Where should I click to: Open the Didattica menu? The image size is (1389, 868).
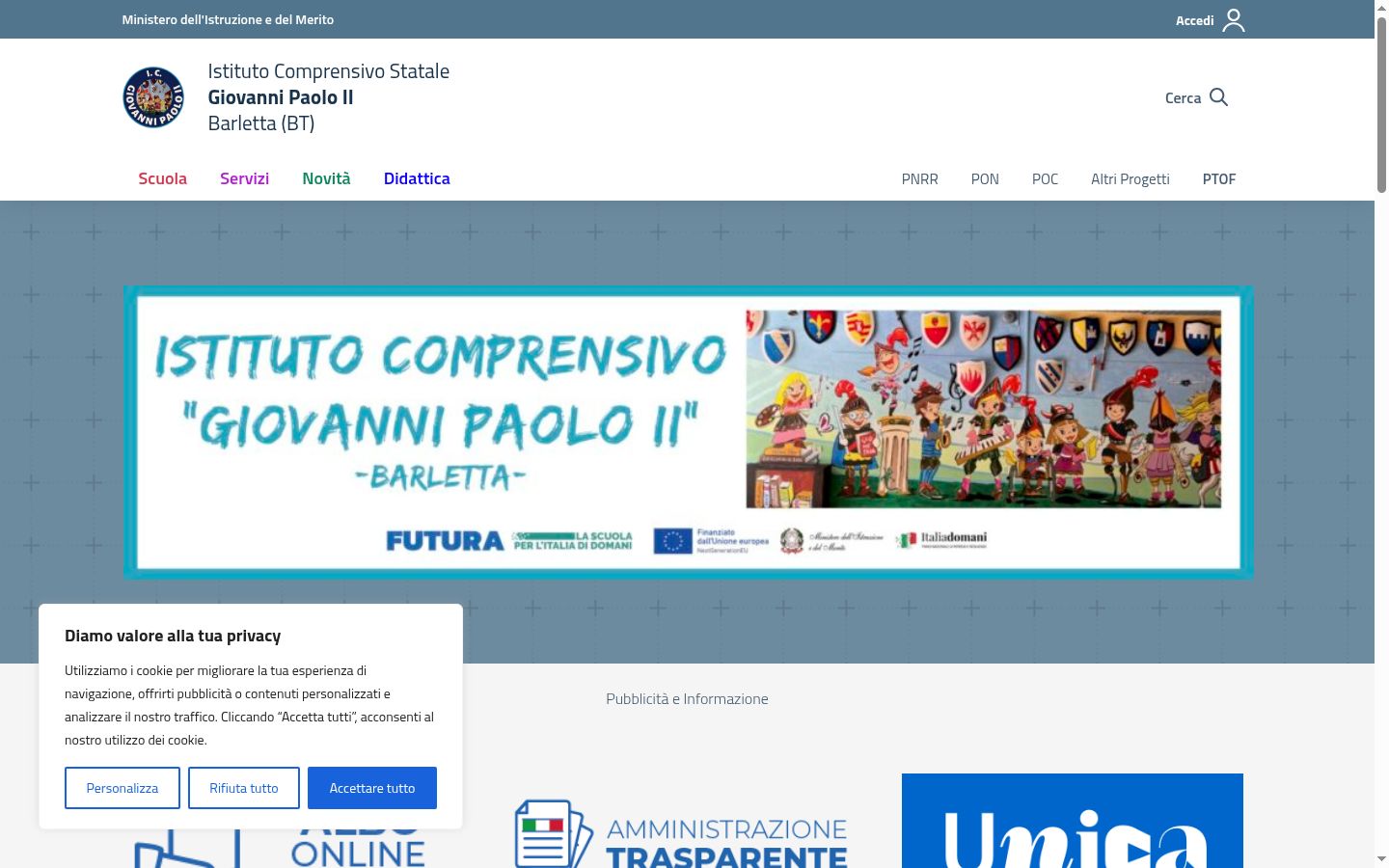pyautogui.click(x=417, y=178)
